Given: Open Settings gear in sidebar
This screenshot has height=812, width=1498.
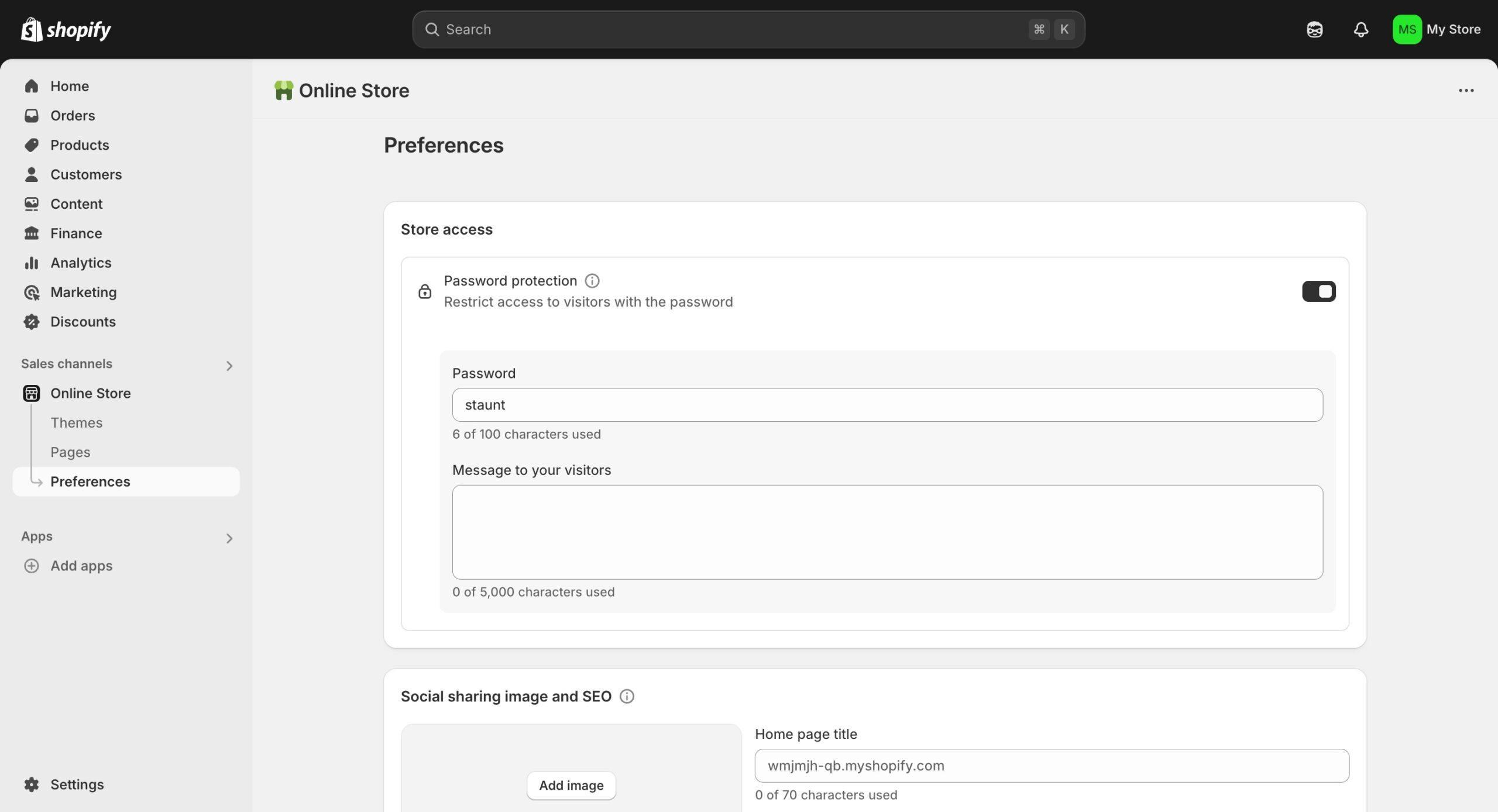Looking at the screenshot, I should [31, 785].
